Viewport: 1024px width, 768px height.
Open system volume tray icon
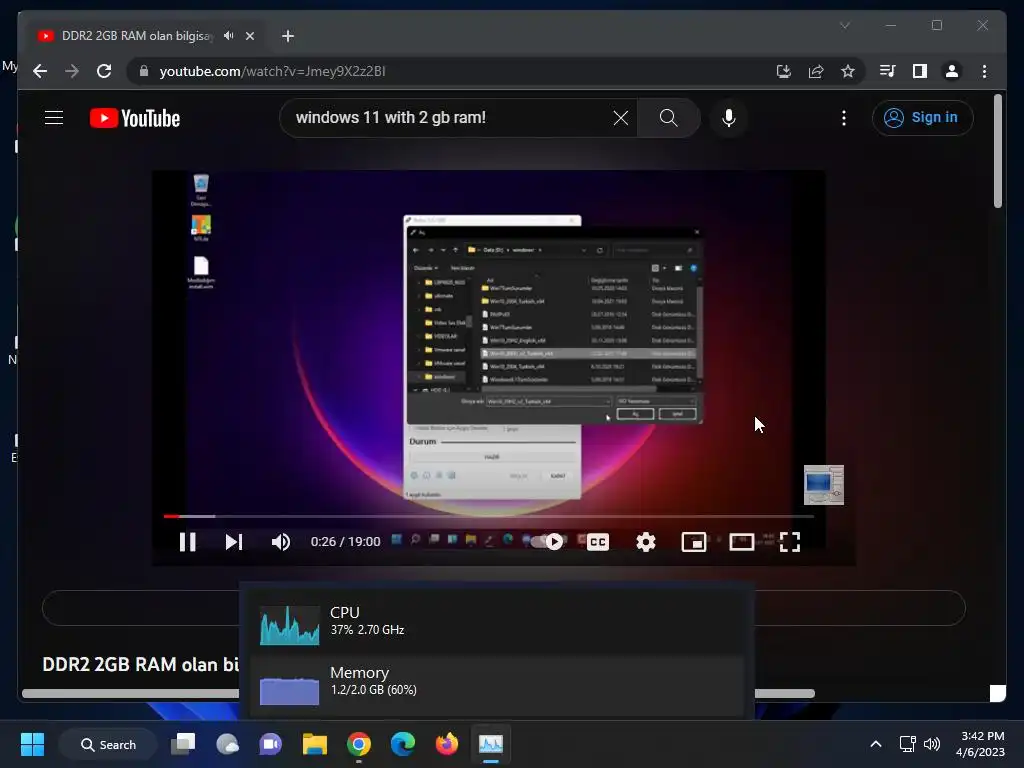click(932, 744)
